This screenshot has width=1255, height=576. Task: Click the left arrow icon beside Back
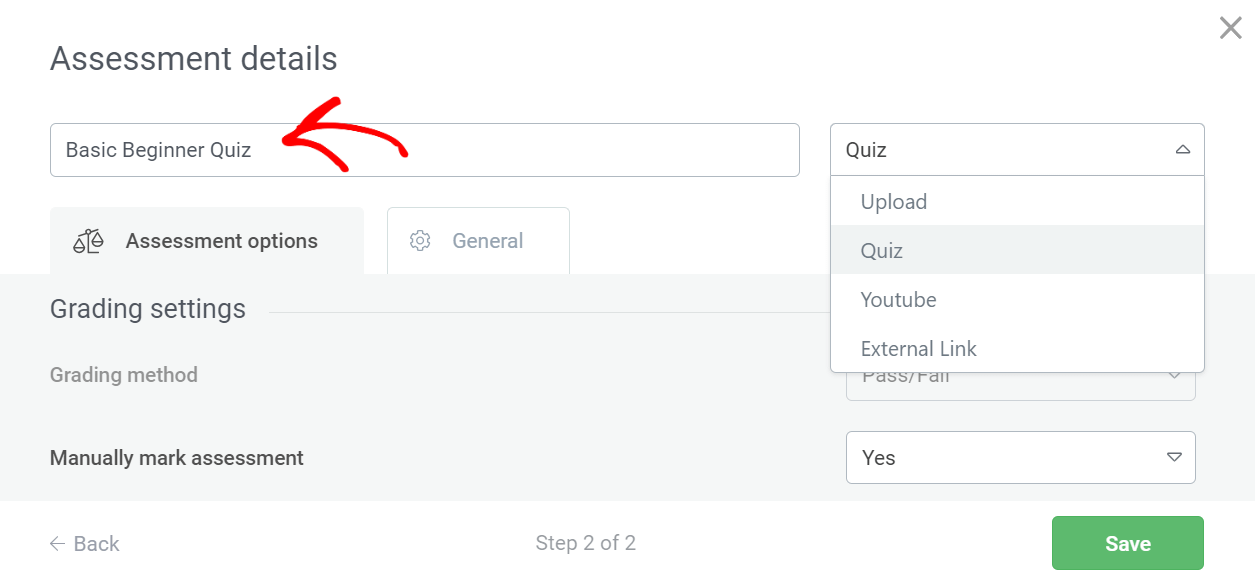(x=58, y=544)
